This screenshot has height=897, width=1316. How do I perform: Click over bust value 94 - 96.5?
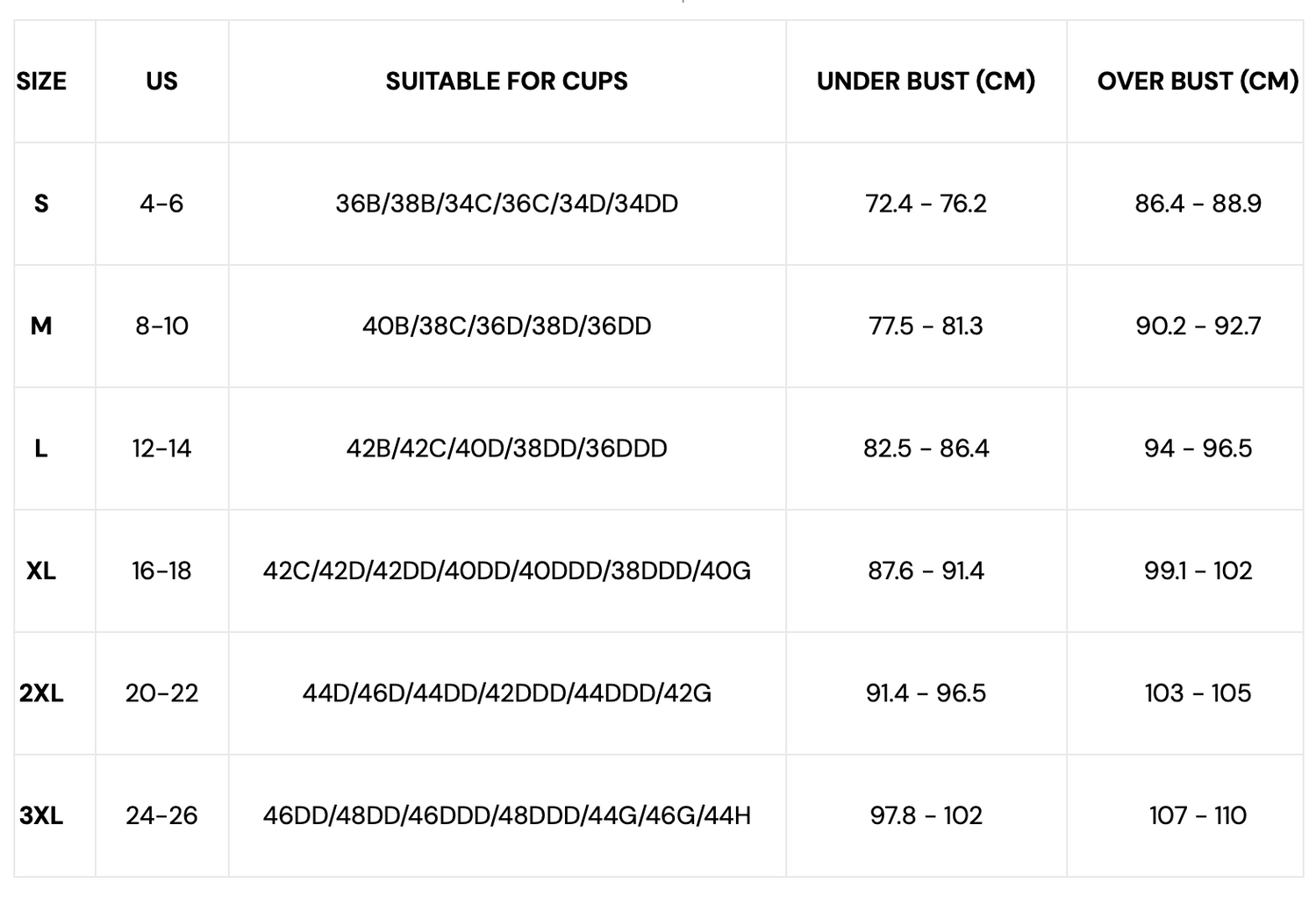point(1197,448)
